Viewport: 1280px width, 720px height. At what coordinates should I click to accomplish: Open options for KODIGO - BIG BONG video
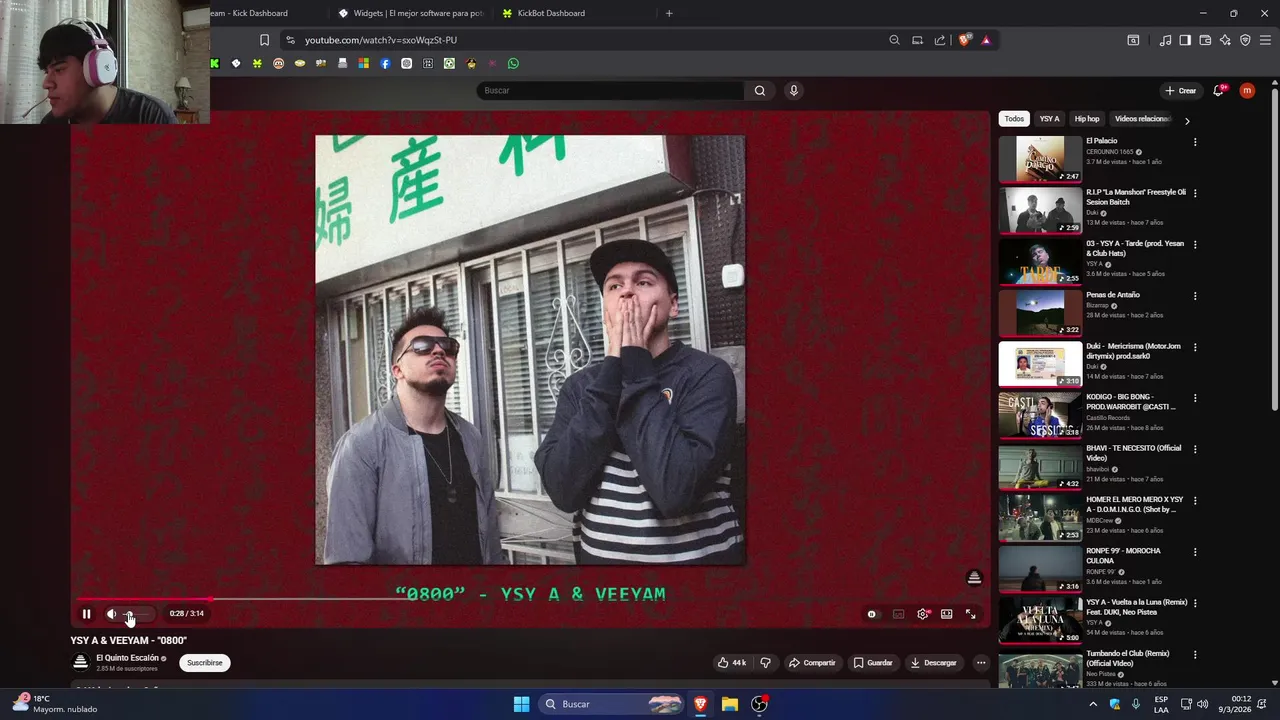click(x=1195, y=398)
